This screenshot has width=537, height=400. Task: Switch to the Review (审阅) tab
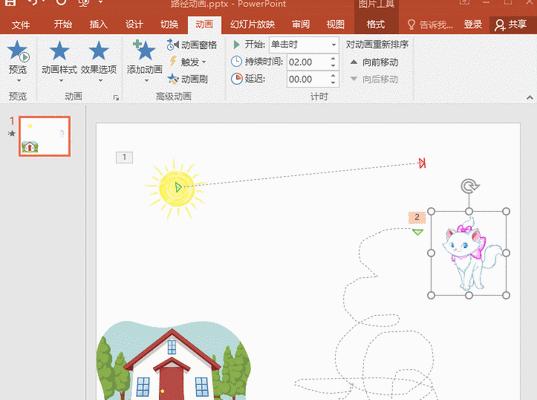pos(301,24)
